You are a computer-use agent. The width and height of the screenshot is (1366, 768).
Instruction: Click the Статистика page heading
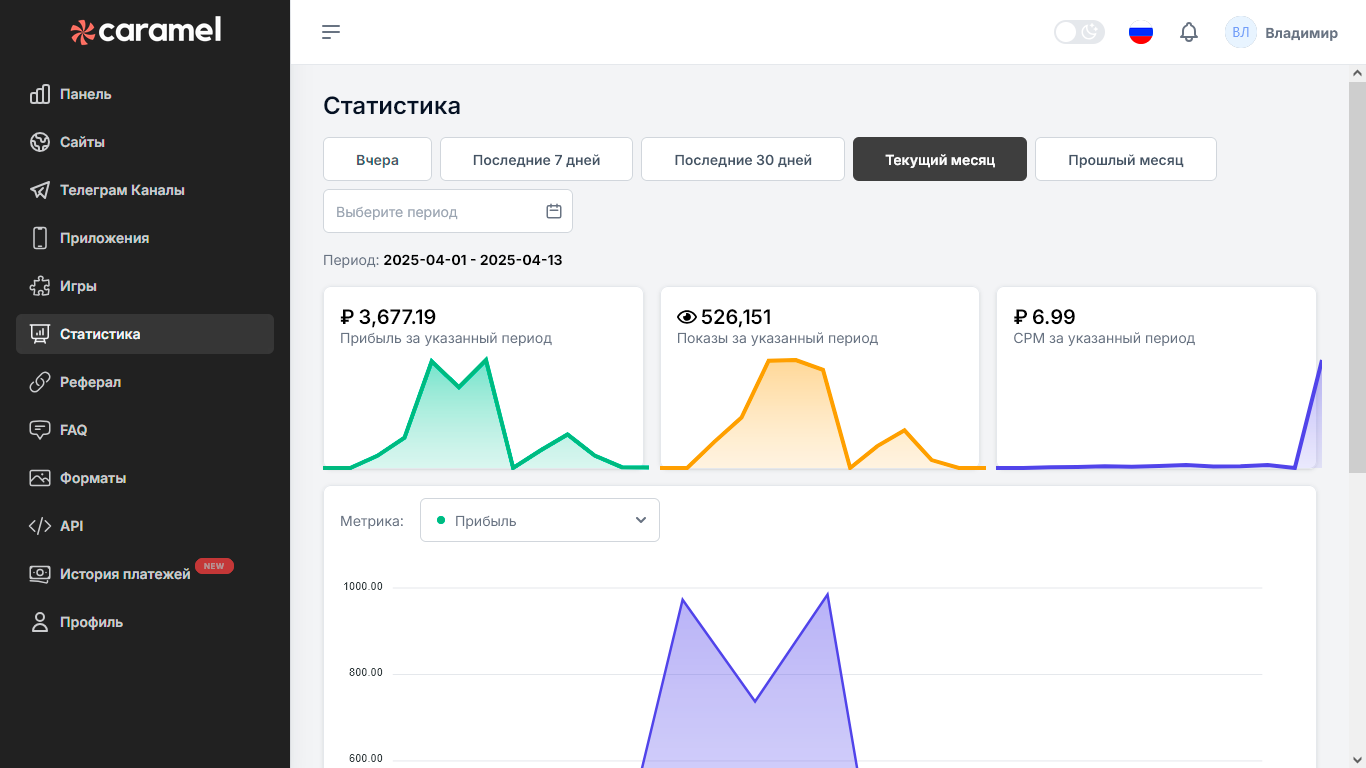point(392,106)
